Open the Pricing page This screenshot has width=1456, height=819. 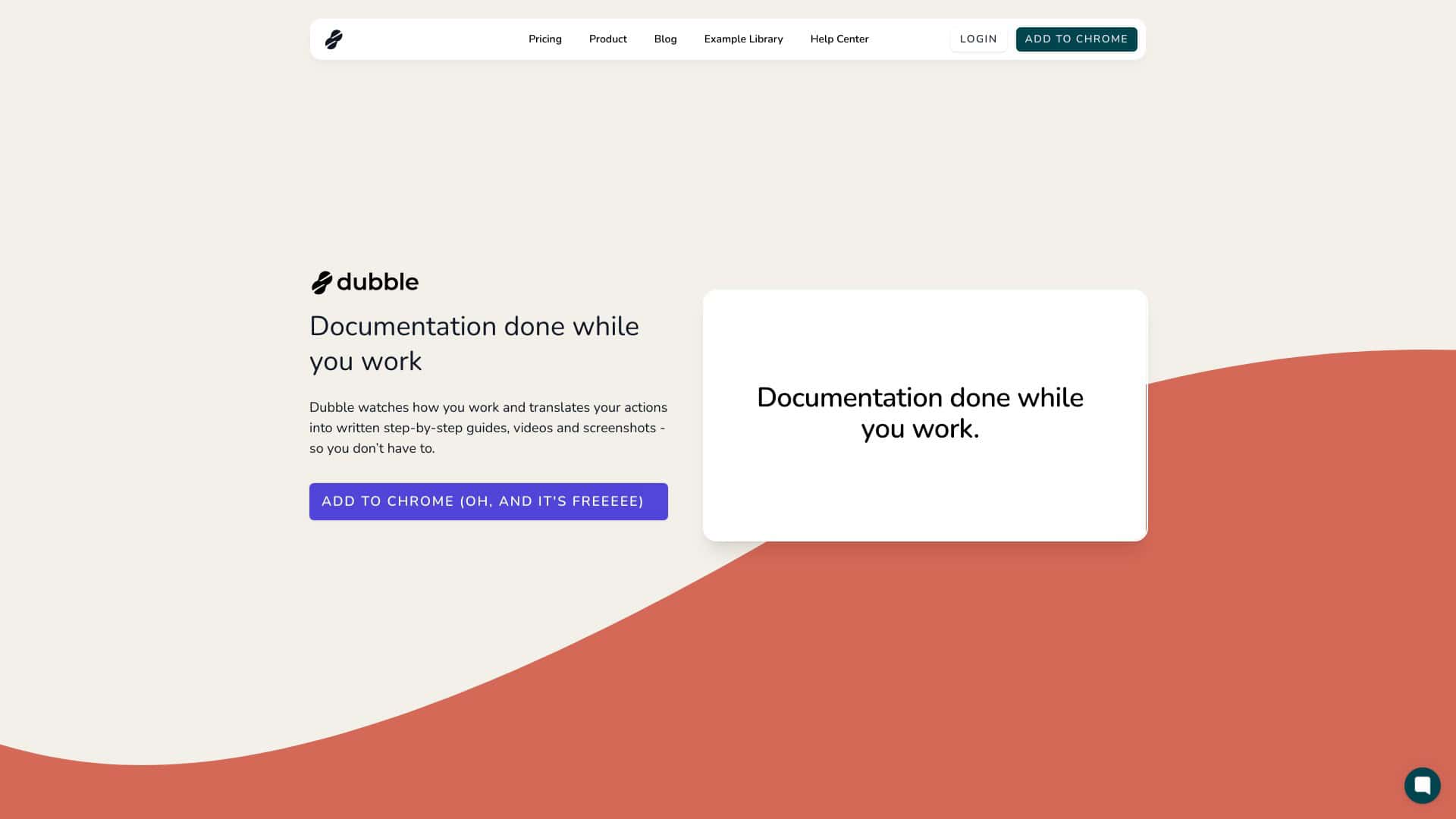544,39
